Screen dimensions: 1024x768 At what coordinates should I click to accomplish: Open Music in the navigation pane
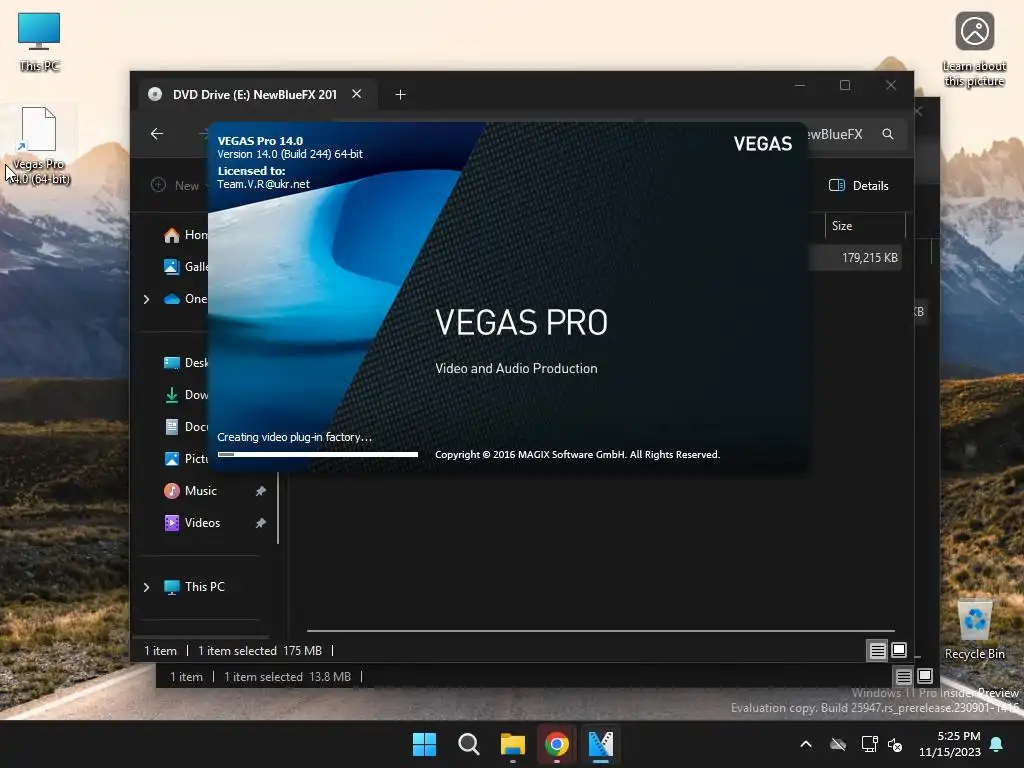coord(190,490)
